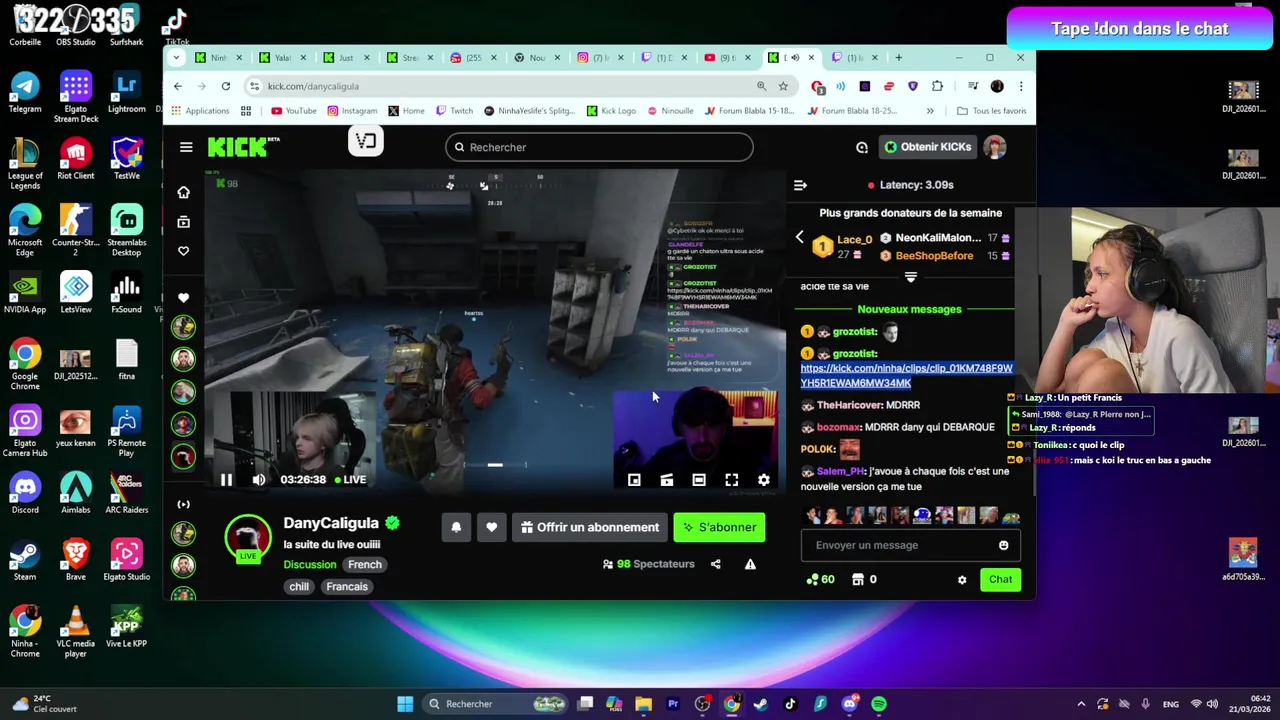Open notifications icon beside Obtenir KICKs
The width and height of the screenshot is (1280, 720).
point(862,147)
